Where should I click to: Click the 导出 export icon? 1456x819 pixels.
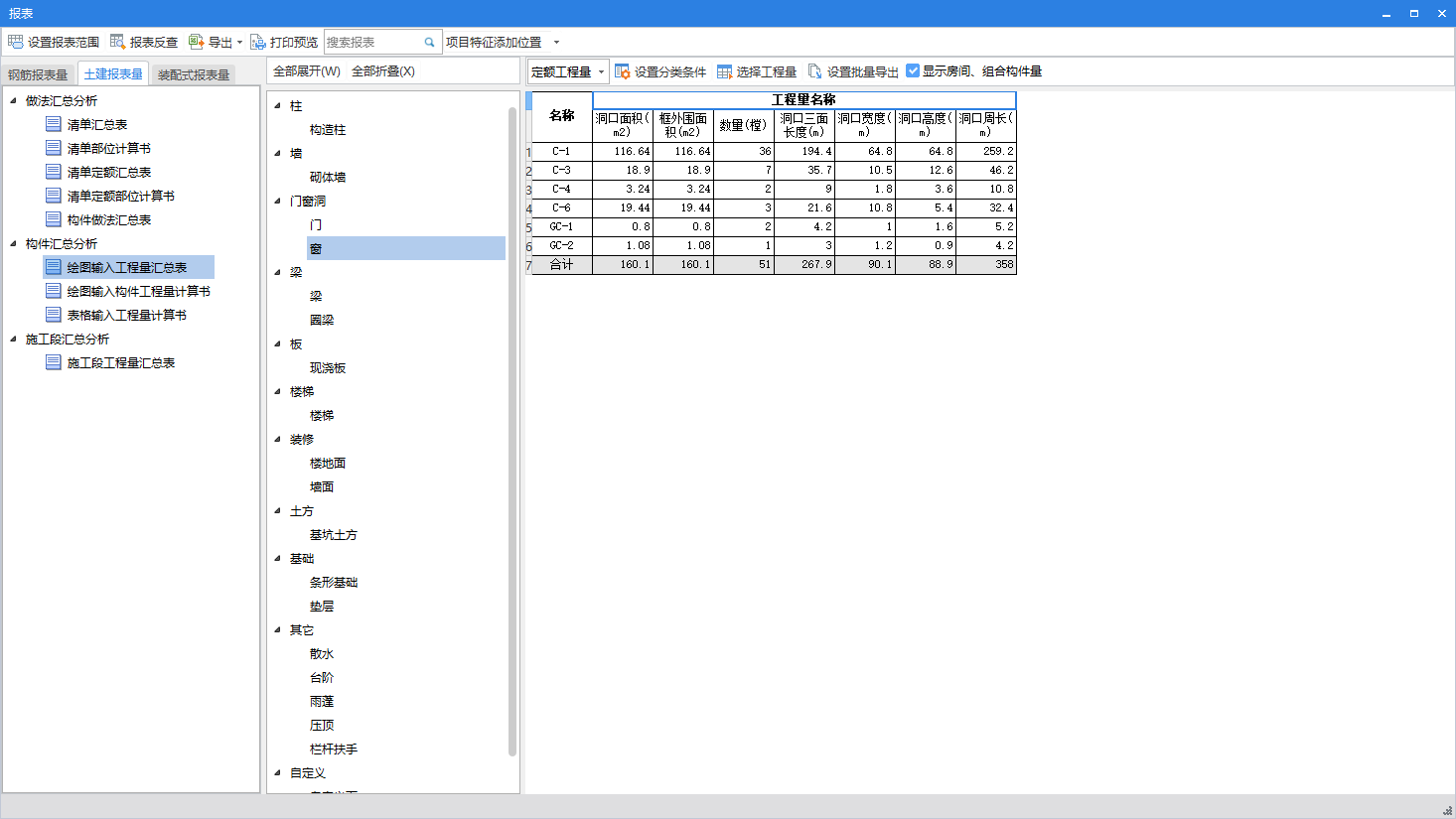196,42
